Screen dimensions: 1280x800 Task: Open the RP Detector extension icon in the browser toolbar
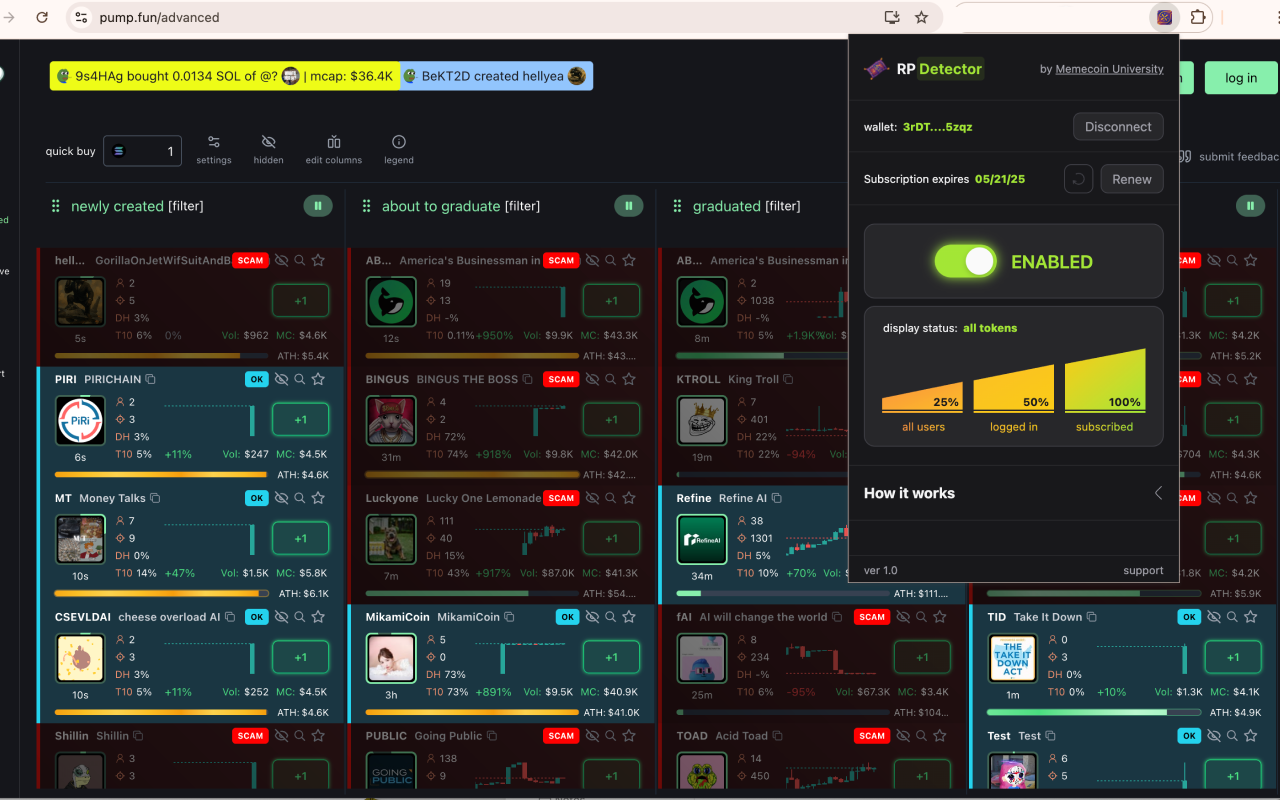point(1164,17)
